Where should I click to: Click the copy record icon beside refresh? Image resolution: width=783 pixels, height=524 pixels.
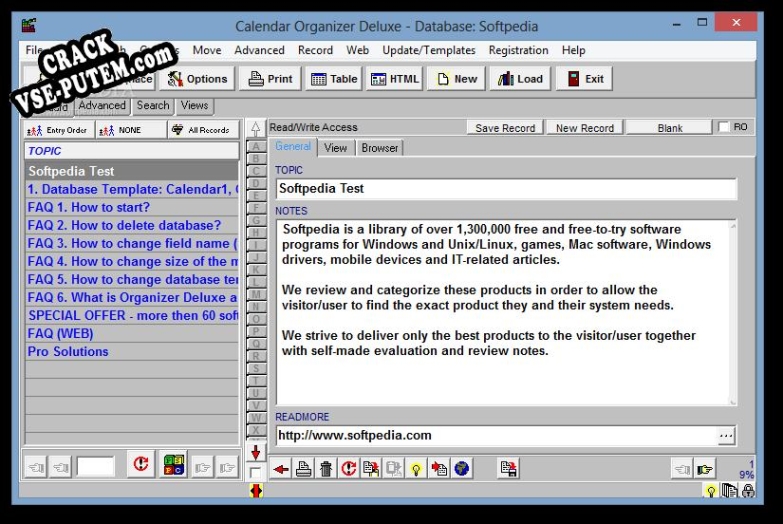pos(371,469)
